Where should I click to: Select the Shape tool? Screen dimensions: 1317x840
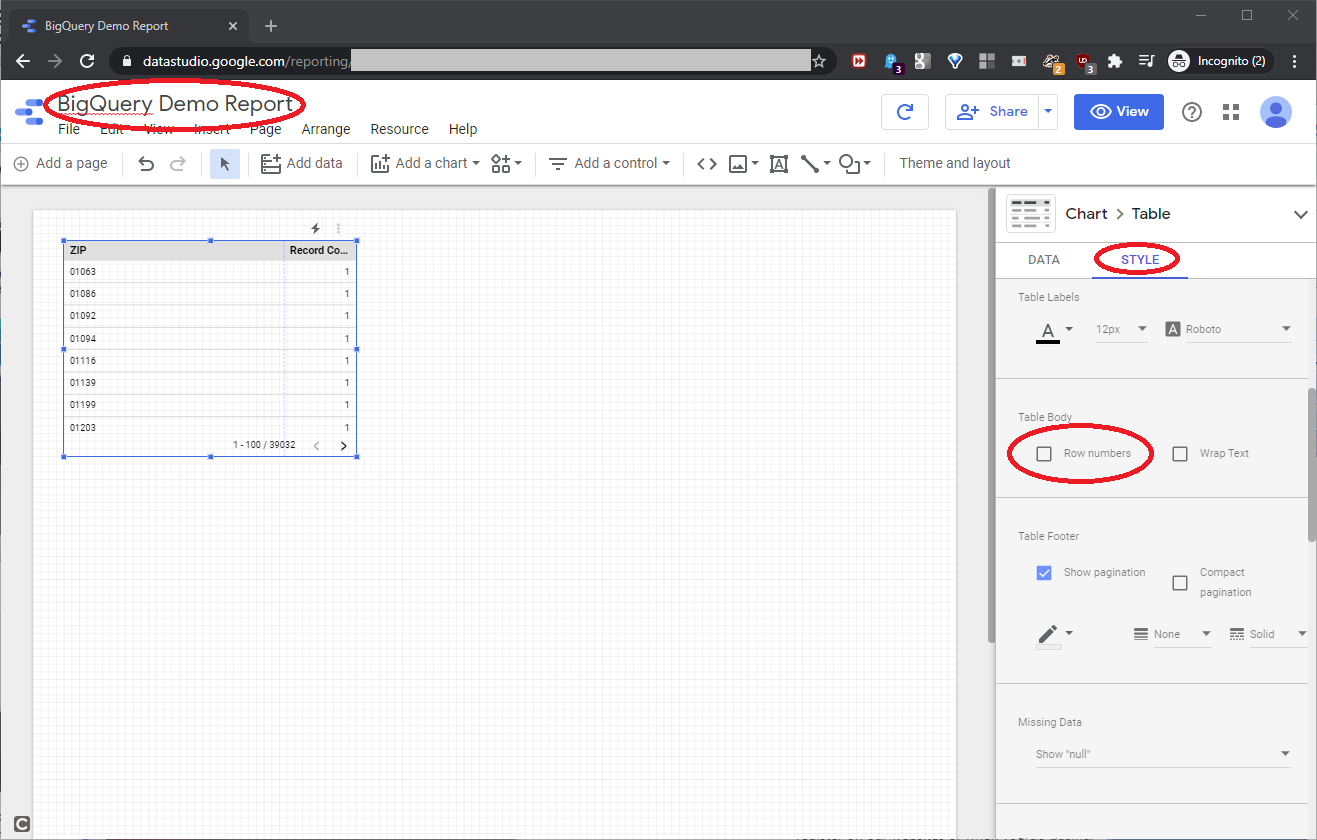(x=854, y=163)
